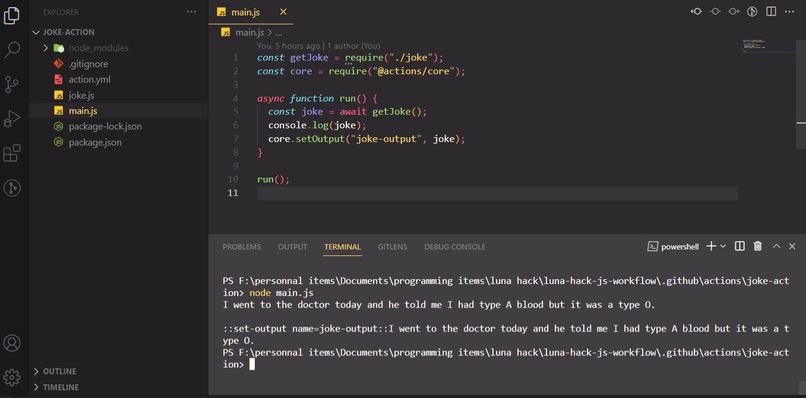Click the 'node main.js' command in terminal
806x398 pixels.
click(x=281, y=293)
